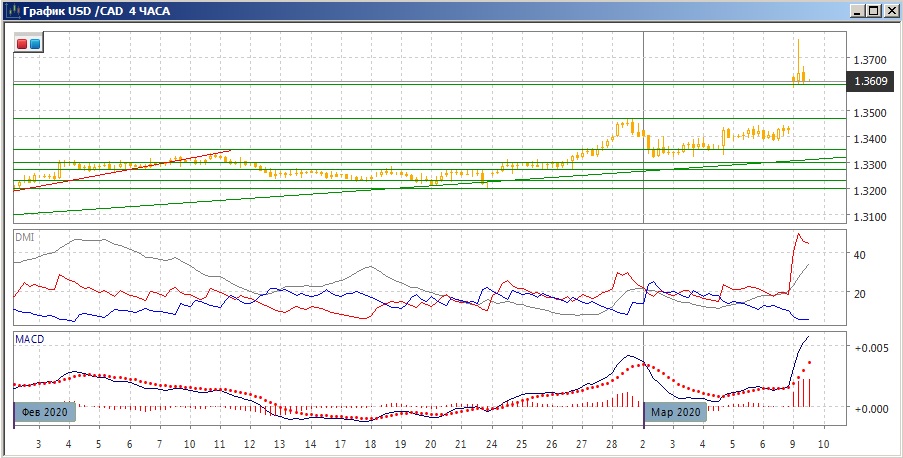Viewport: 903px width, 458px height.
Task: Click the price spike candle above 1.3700
Action: pos(798,50)
